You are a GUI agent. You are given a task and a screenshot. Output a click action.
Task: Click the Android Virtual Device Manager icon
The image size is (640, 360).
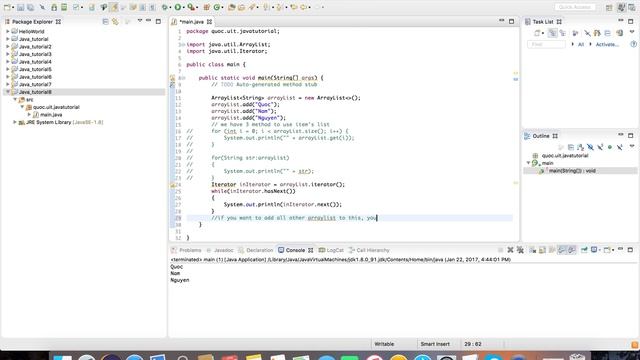click(x=64, y=7)
